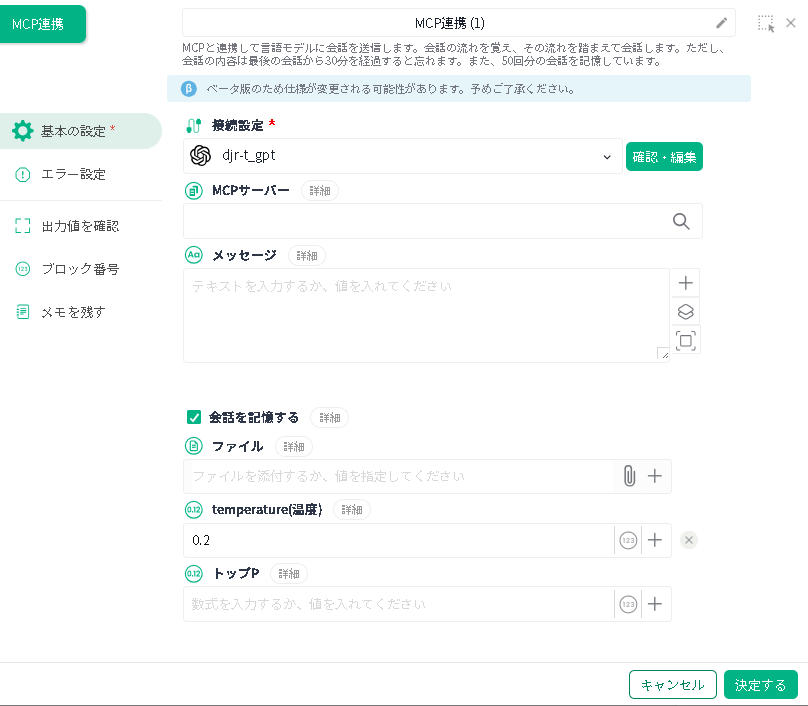The image size is (808, 706).
Task: Click into the メッセージ text area
Action: click(425, 314)
